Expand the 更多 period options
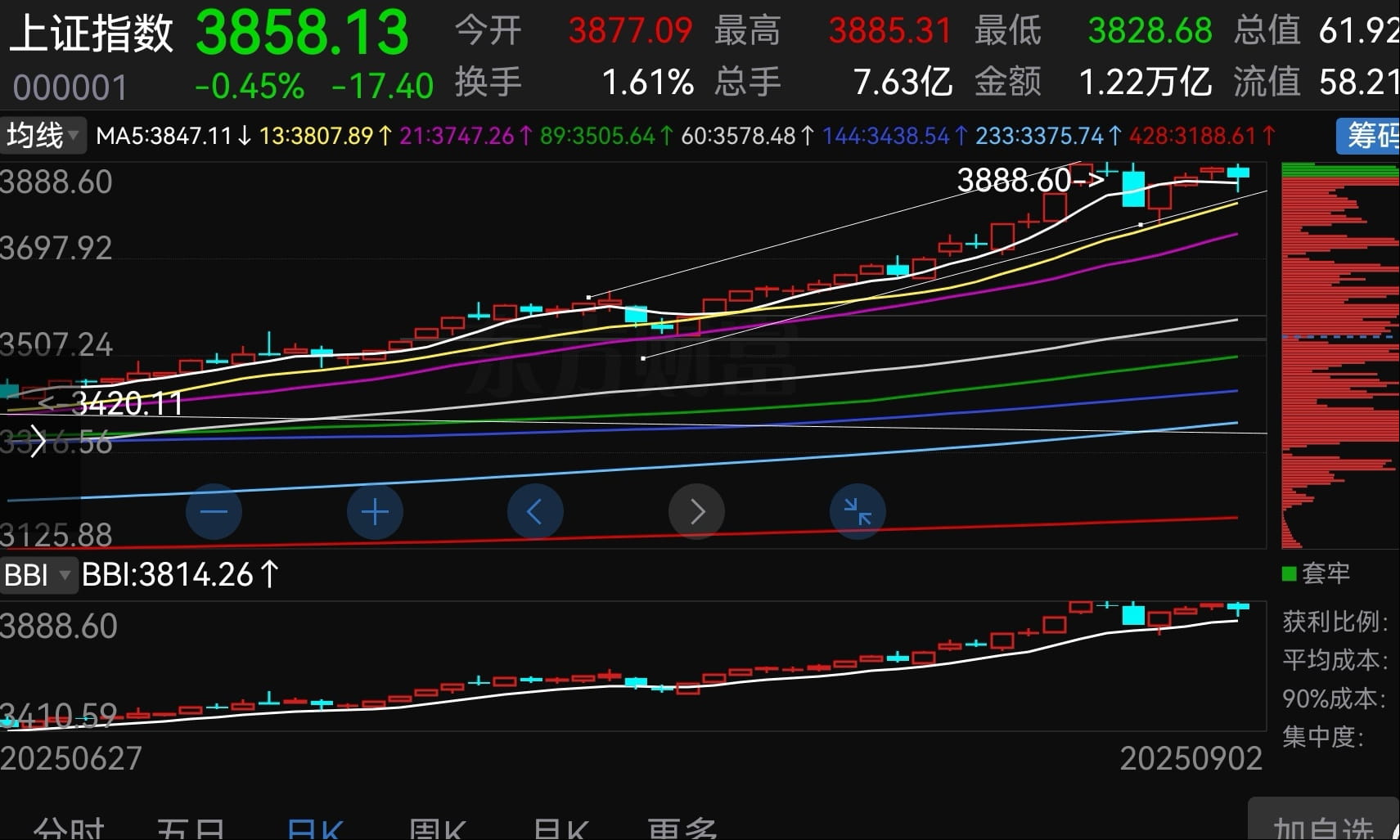1400x840 pixels. point(682,828)
